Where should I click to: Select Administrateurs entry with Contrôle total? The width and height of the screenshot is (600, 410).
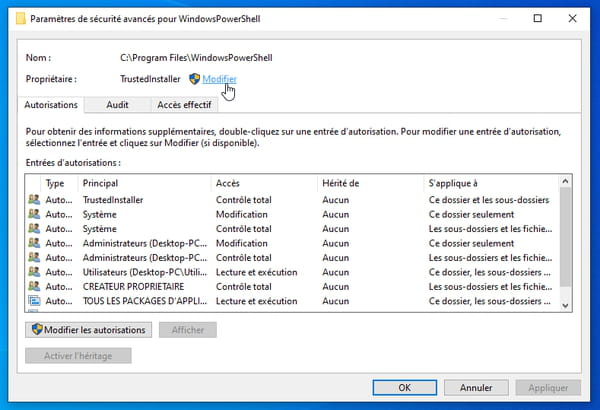(292, 258)
